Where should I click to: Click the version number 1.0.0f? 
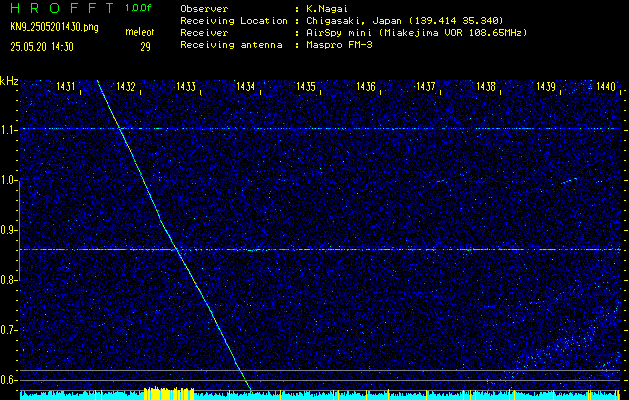coord(138,8)
